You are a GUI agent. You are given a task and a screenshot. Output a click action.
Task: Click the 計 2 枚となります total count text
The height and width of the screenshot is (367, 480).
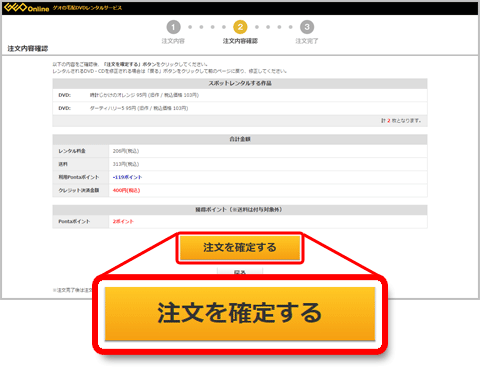click(x=401, y=121)
